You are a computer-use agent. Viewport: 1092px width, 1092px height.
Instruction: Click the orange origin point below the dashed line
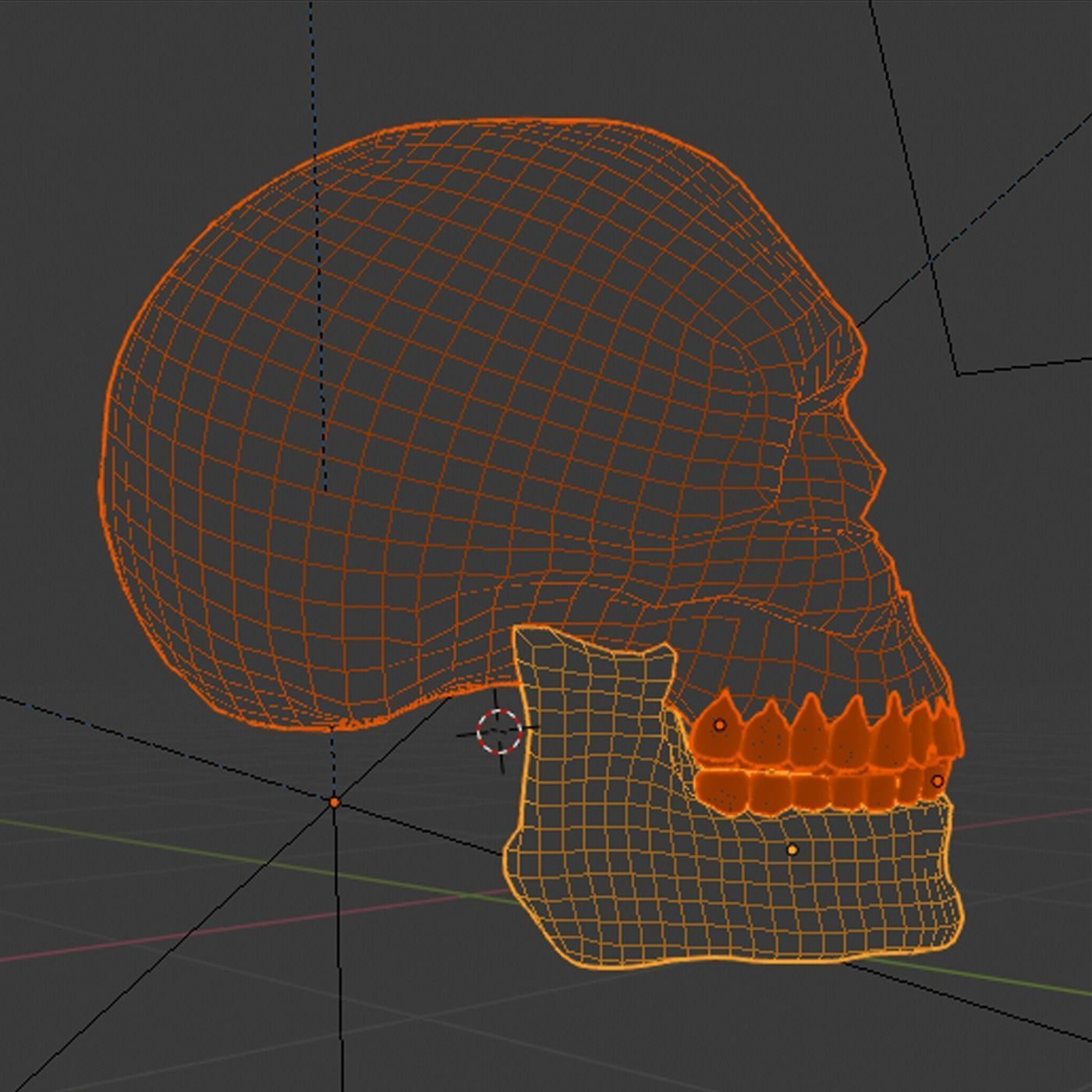coord(335,802)
